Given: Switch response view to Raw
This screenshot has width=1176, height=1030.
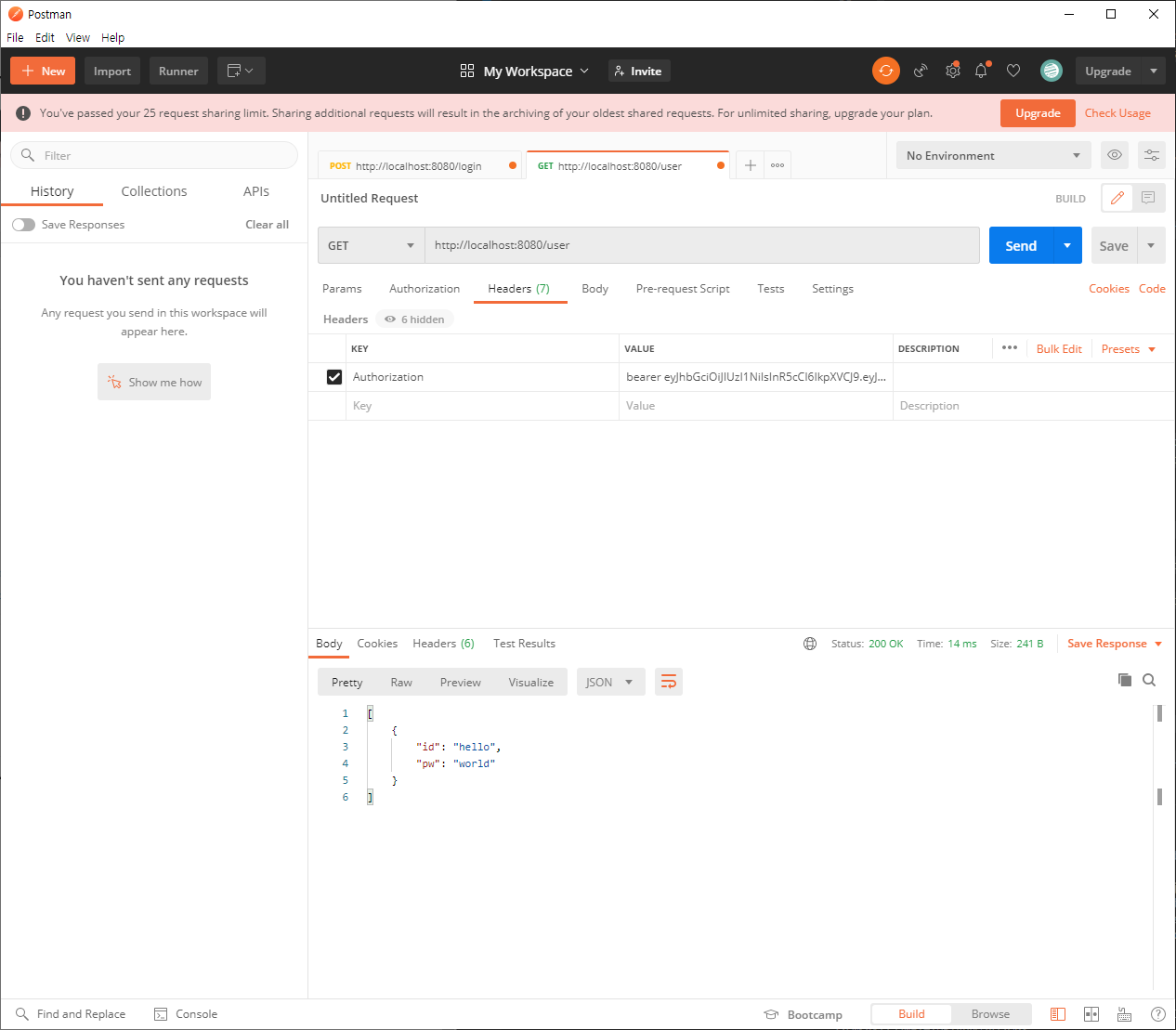Looking at the screenshot, I should click(401, 682).
